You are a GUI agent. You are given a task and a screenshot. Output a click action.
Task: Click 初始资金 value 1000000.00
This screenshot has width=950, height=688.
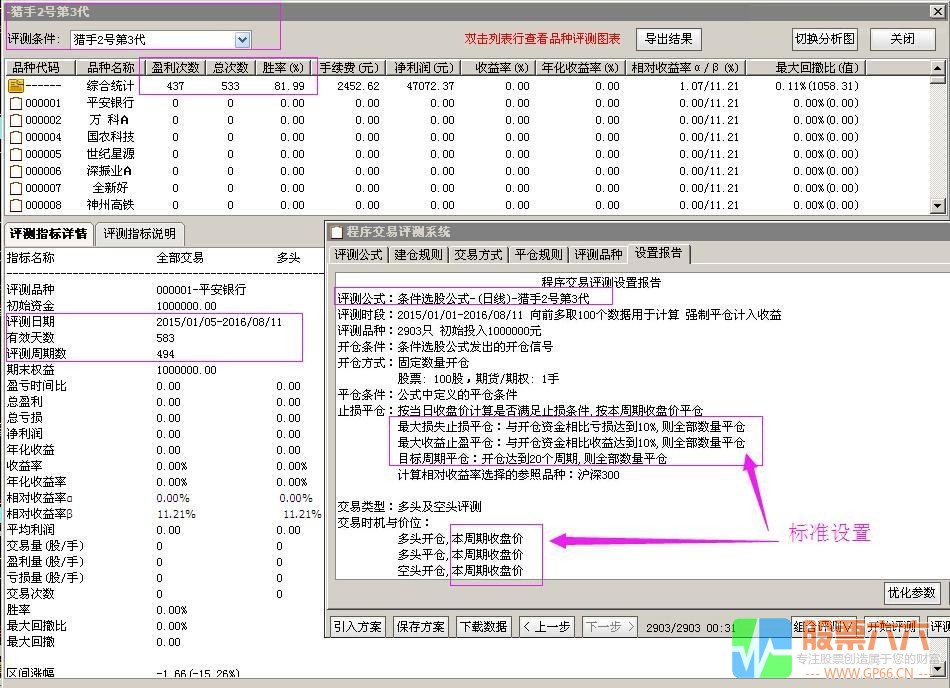(186, 306)
